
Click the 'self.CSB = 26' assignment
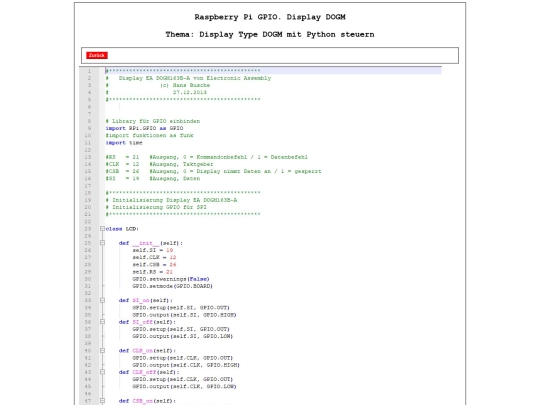click(154, 264)
